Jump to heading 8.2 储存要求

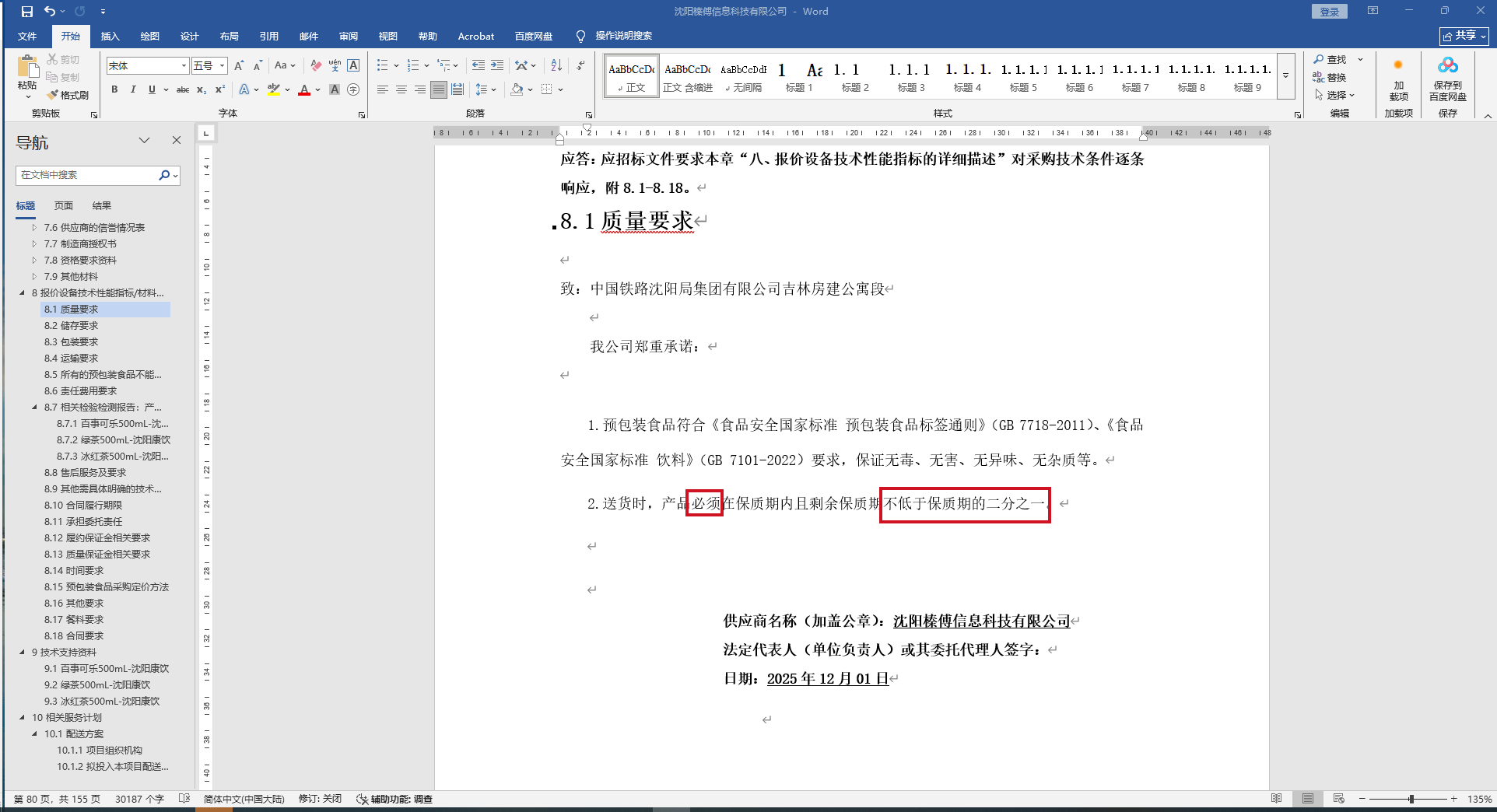(x=71, y=326)
